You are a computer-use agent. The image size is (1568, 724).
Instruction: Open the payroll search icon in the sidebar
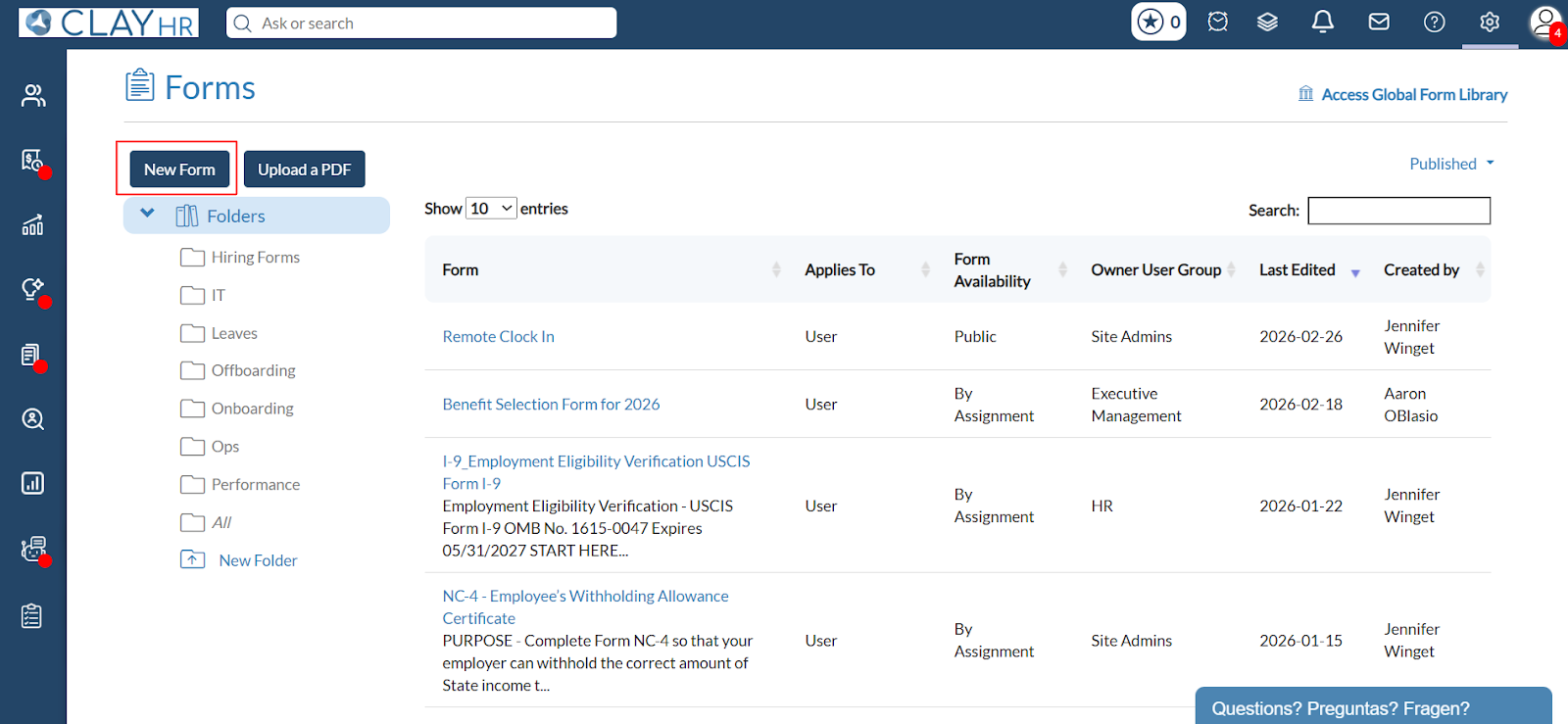(33, 161)
